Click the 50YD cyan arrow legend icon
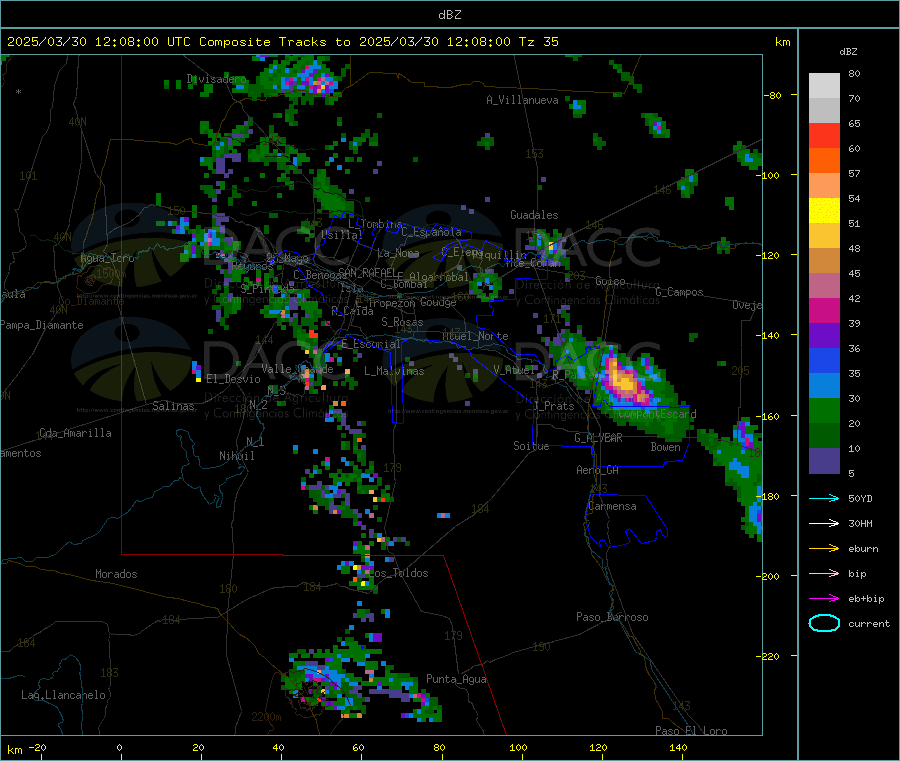900x761 pixels. pos(824,498)
